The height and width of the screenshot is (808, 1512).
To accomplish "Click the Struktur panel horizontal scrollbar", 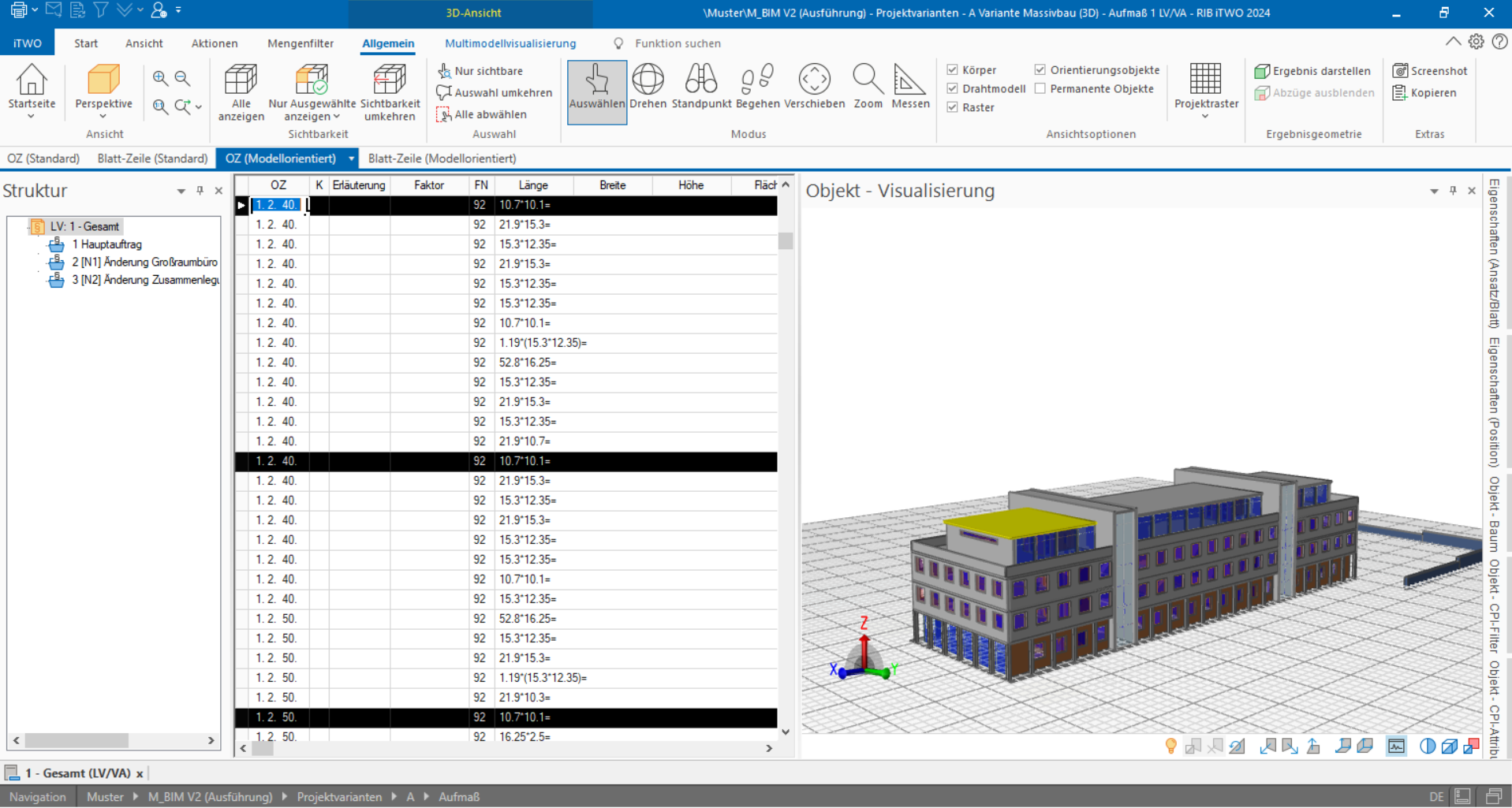I will pyautogui.click(x=77, y=741).
